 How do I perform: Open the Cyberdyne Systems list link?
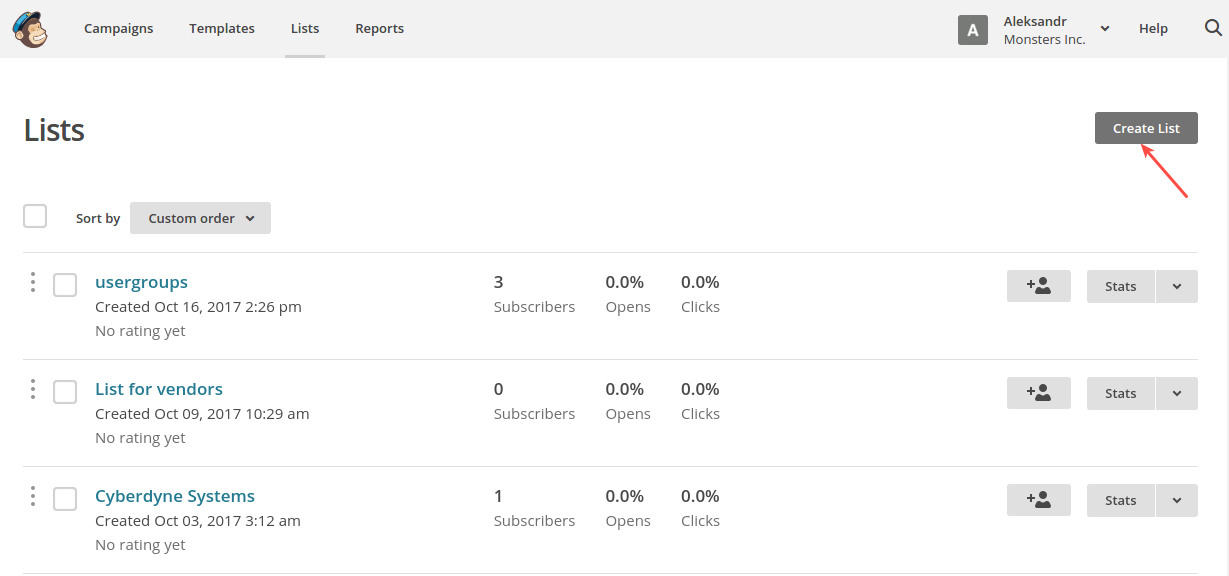(x=175, y=496)
